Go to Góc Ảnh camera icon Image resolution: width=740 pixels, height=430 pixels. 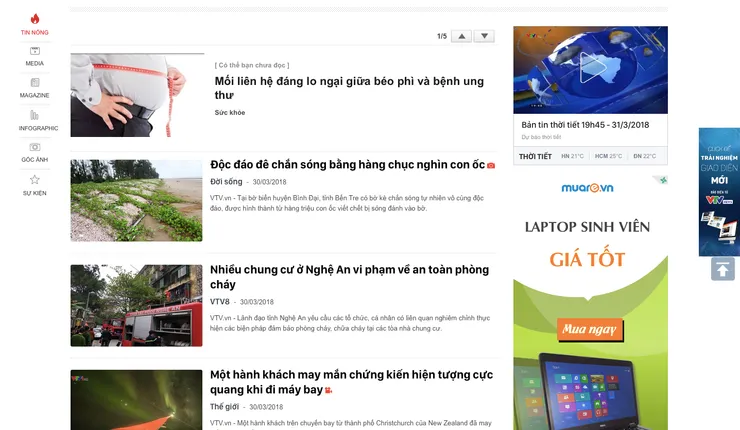[35, 147]
